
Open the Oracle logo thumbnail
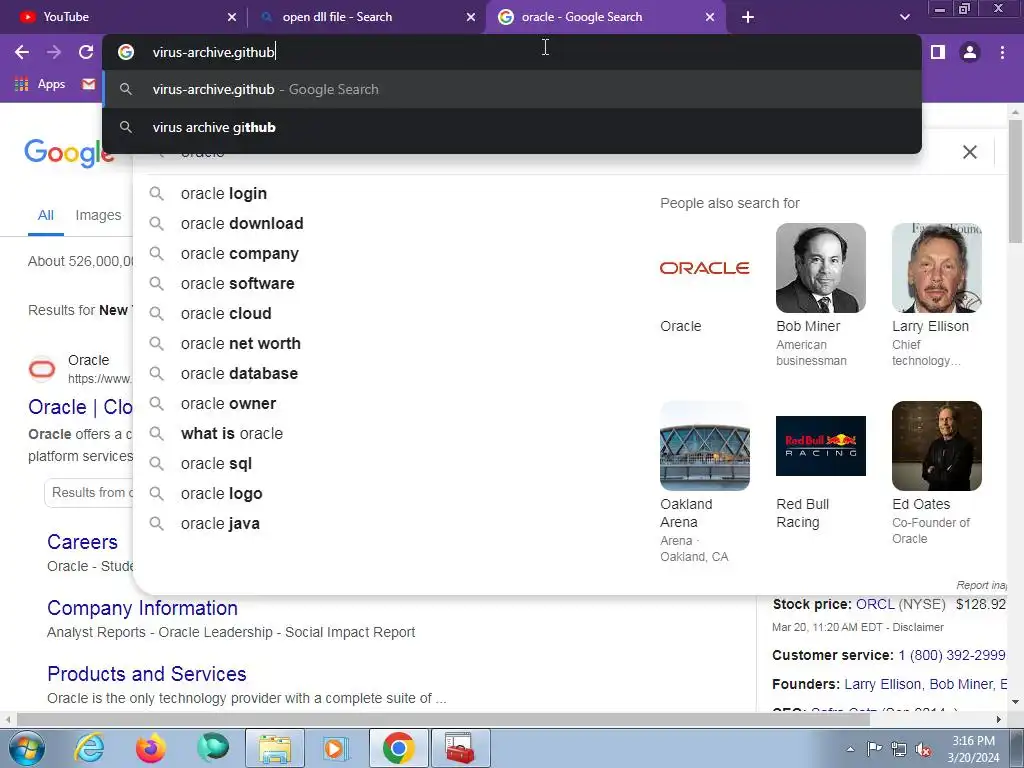(x=705, y=268)
